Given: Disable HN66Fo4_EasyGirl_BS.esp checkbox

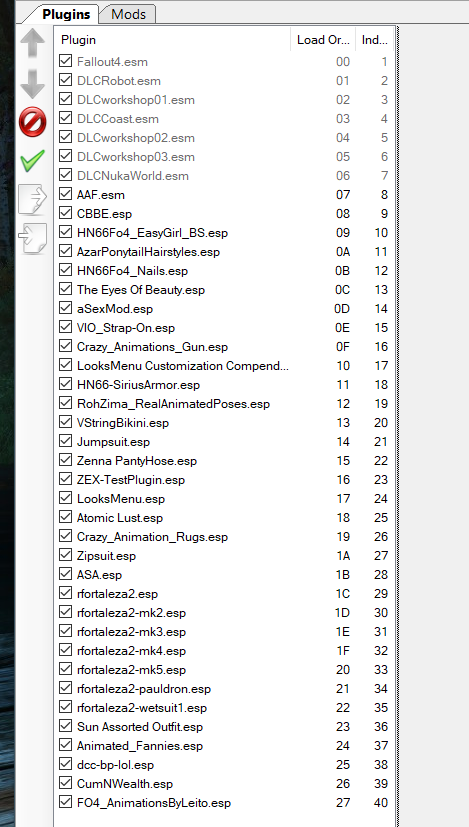Looking at the screenshot, I should coord(65,232).
